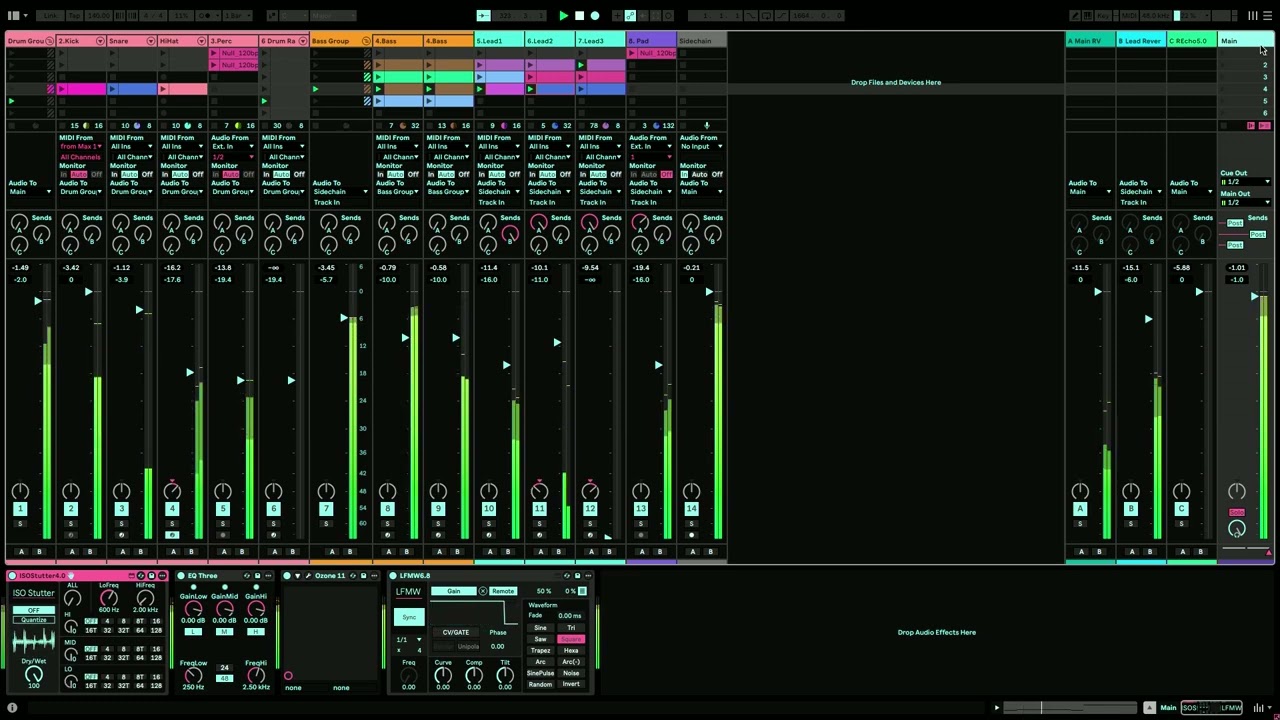1280x720 pixels.
Task: Click the X button beside Gain in LFMW
Action: (482, 591)
